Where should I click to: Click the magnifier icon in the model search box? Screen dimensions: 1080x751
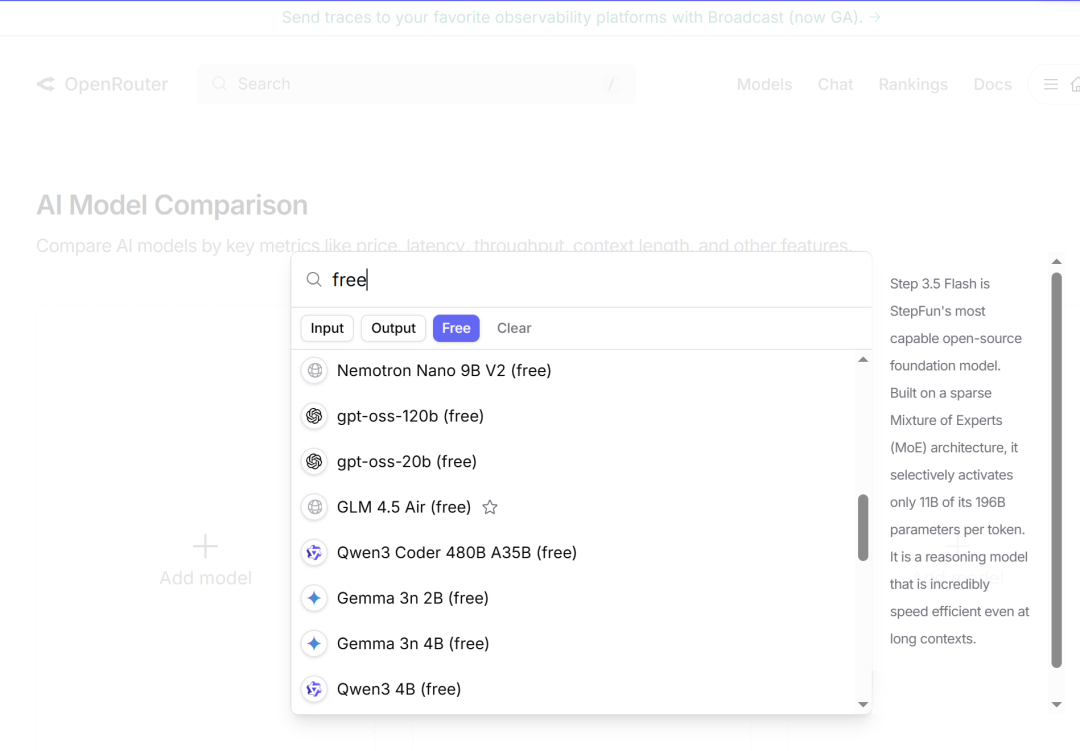(314, 280)
